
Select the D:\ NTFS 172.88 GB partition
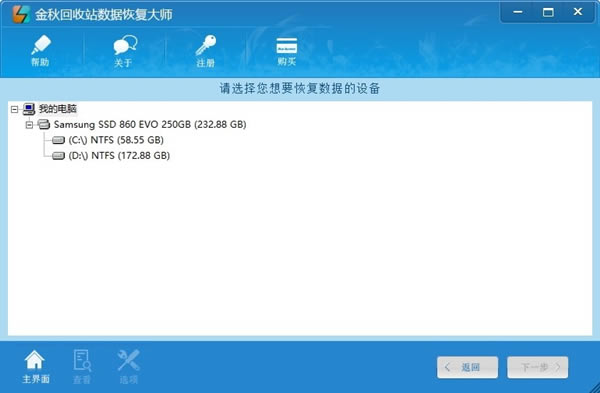pos(119,156)
